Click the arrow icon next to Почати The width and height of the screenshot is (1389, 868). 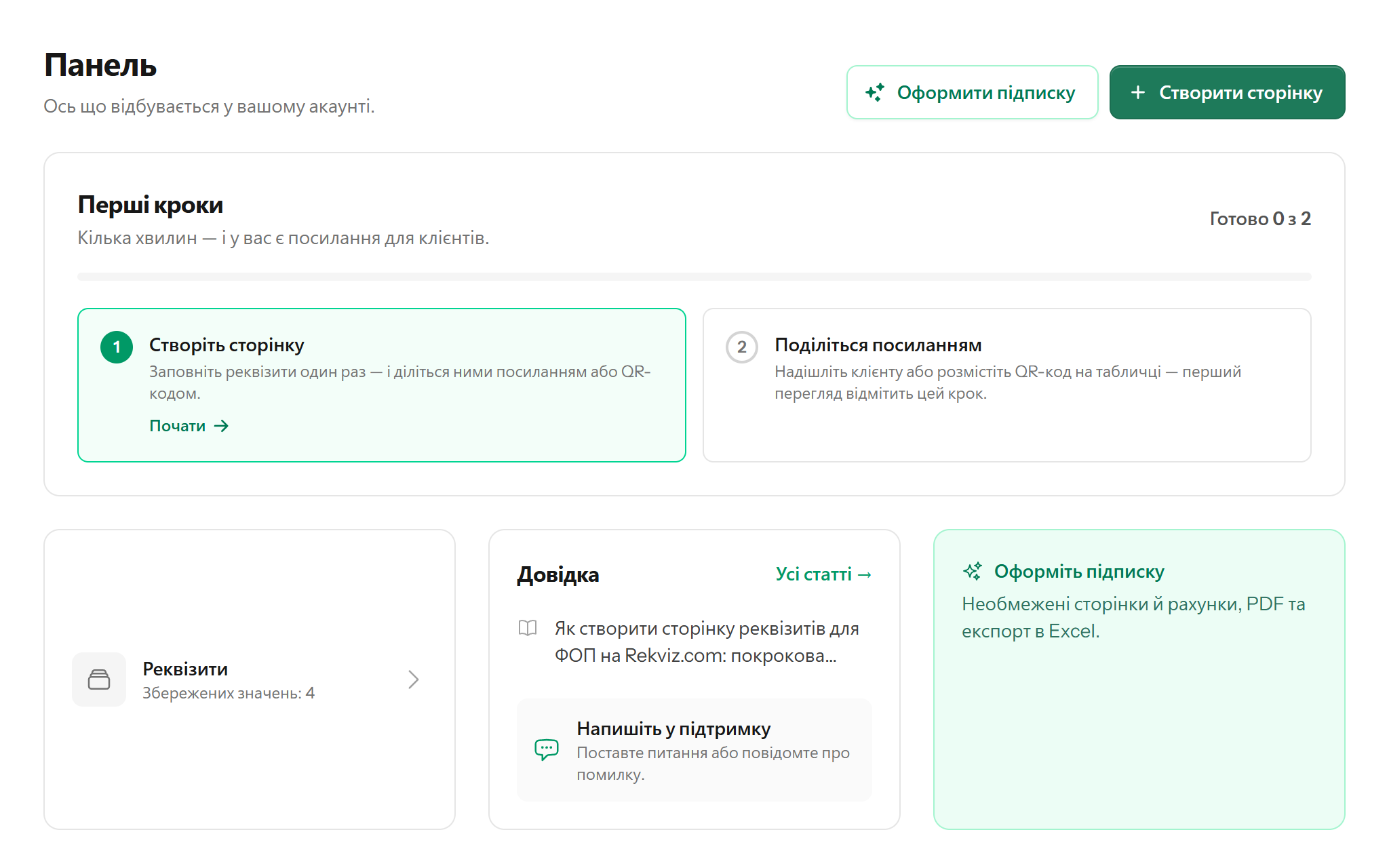tap(221, 426)
